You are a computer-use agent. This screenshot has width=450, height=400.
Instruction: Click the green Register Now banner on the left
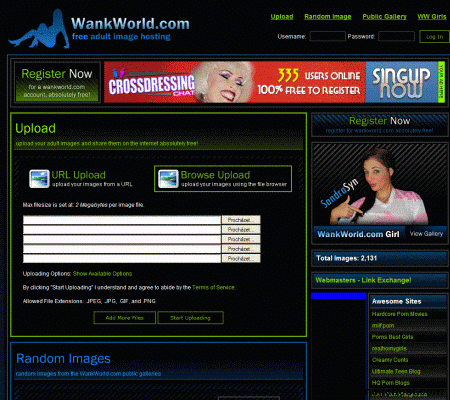tap(57, 82)
